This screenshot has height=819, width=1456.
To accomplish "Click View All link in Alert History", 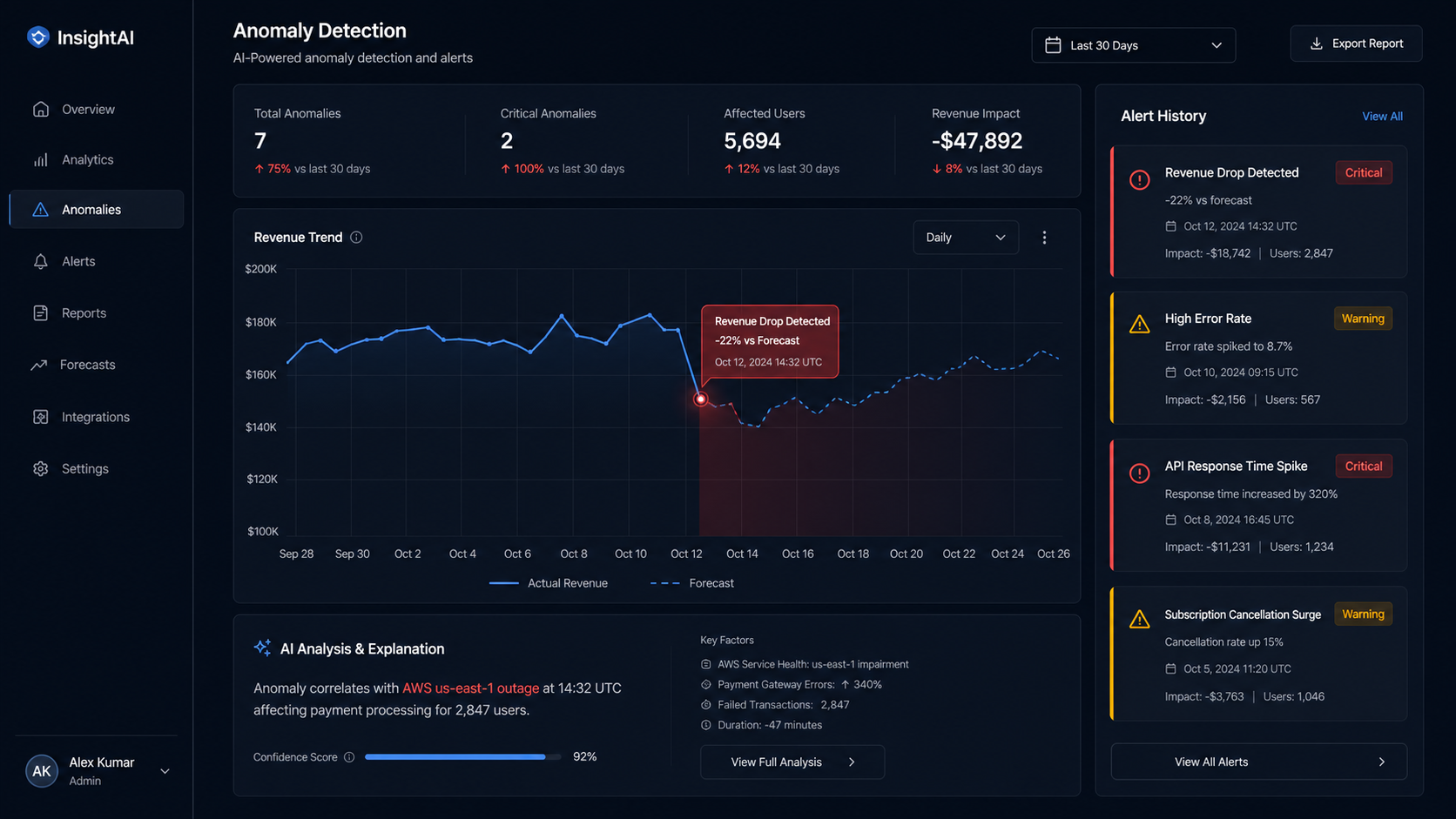I will point(1382,117).
